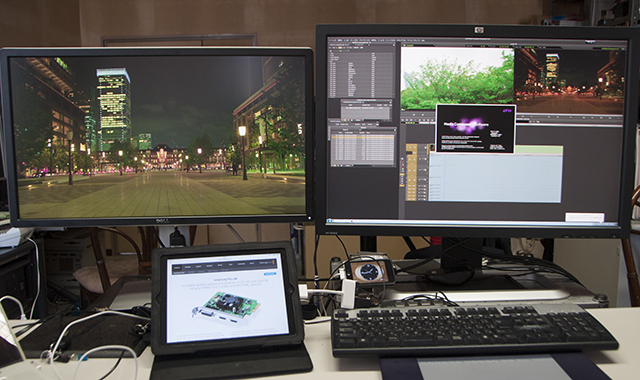
Task: Click the record monitor showing night street
Action: 569,81
